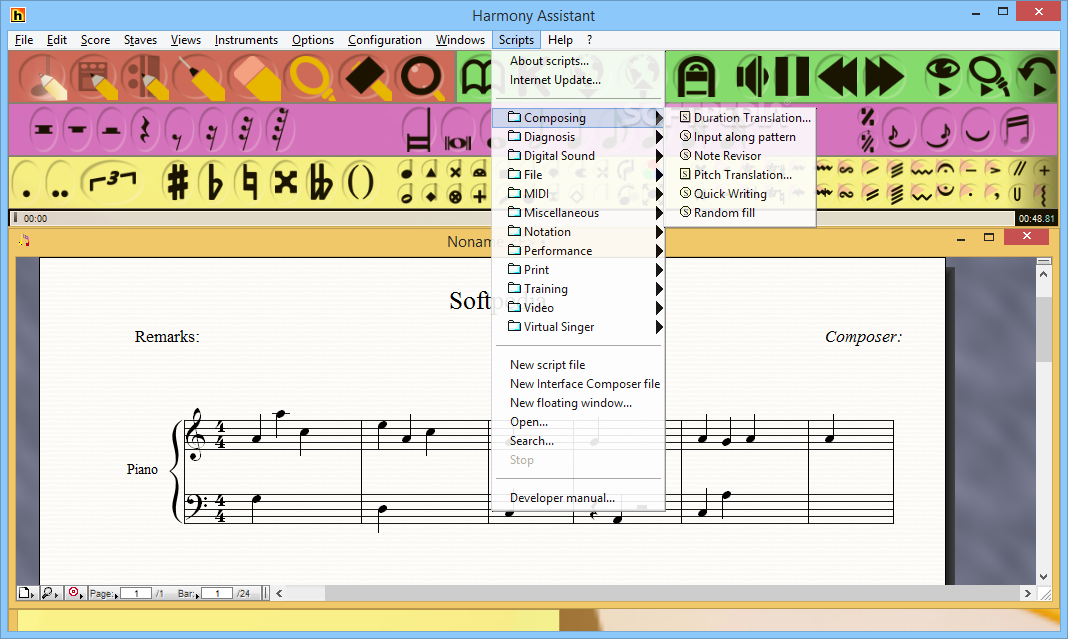Expand the Digital Sound script folder
Image resolution: width=1068 pixels, height=639 pixels.
click(578, 156)
